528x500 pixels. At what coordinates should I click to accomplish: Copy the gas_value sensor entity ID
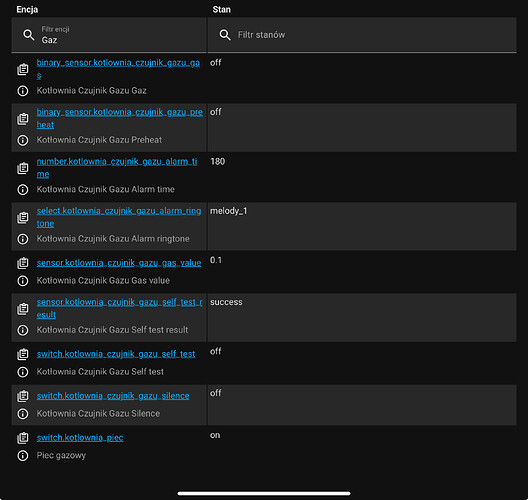(23, 263)
